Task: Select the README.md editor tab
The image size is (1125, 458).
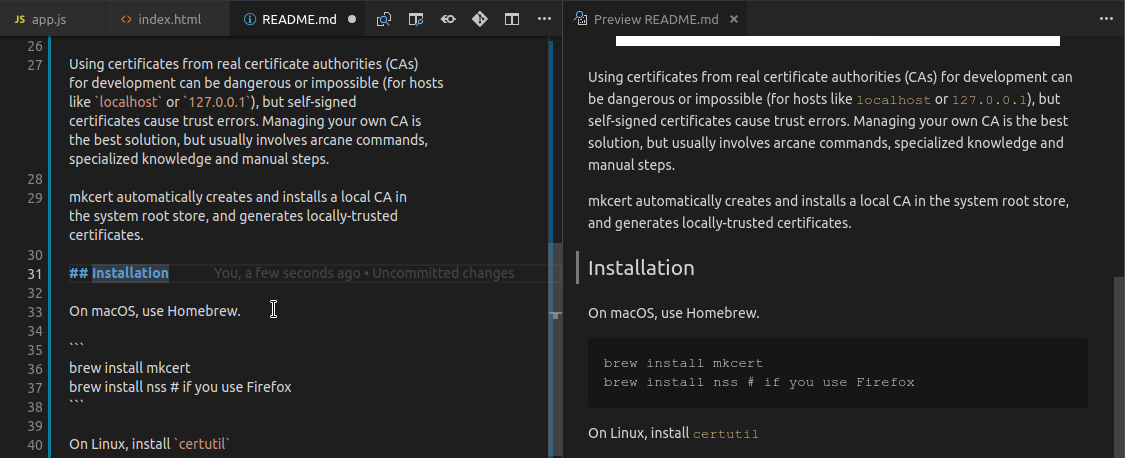Action: click(298, 19)
